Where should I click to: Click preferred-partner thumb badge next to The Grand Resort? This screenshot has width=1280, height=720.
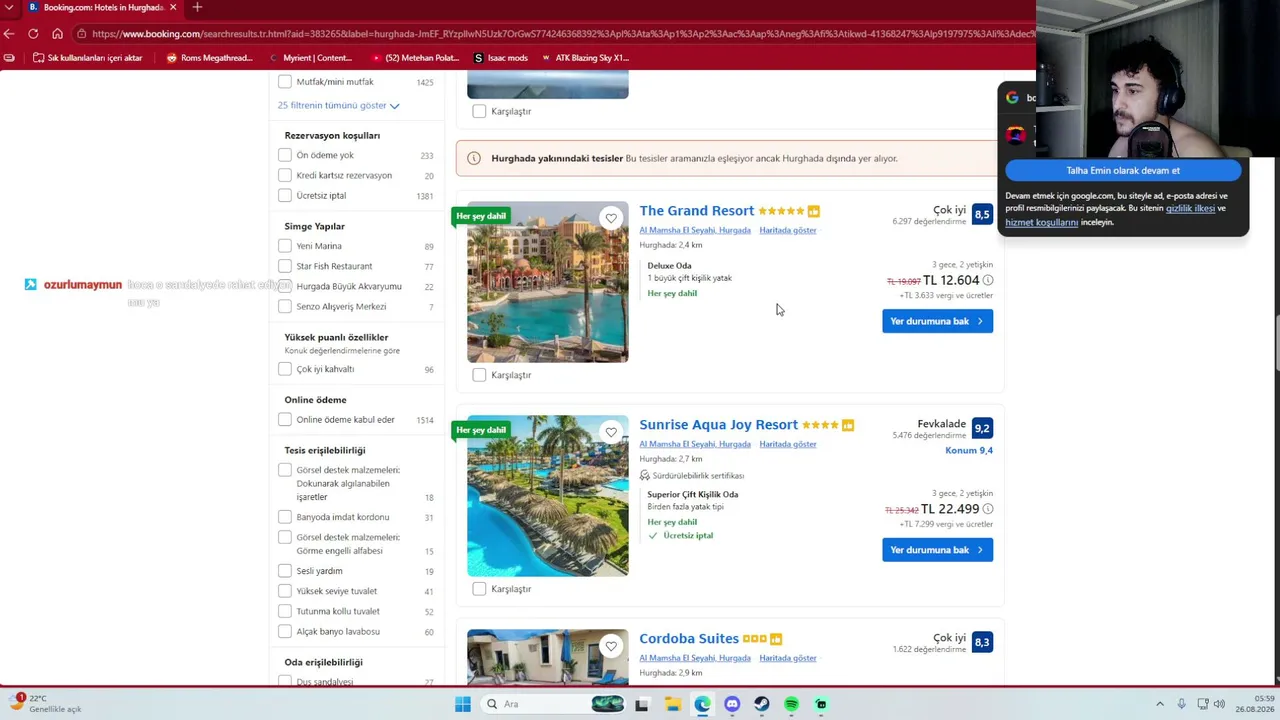click(x=814, y=211)
